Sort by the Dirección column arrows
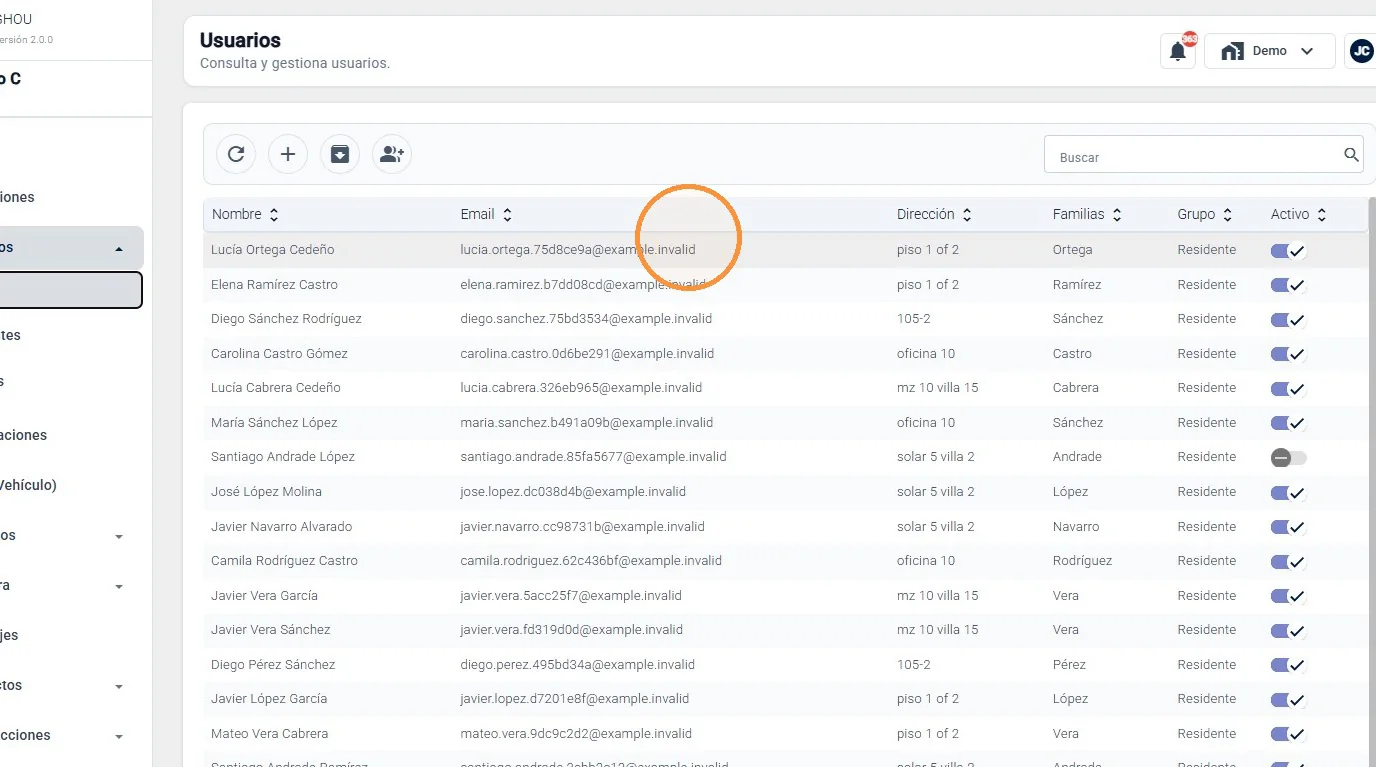Viewport: 1376px width, 767px height. click(x=967, y=214)
